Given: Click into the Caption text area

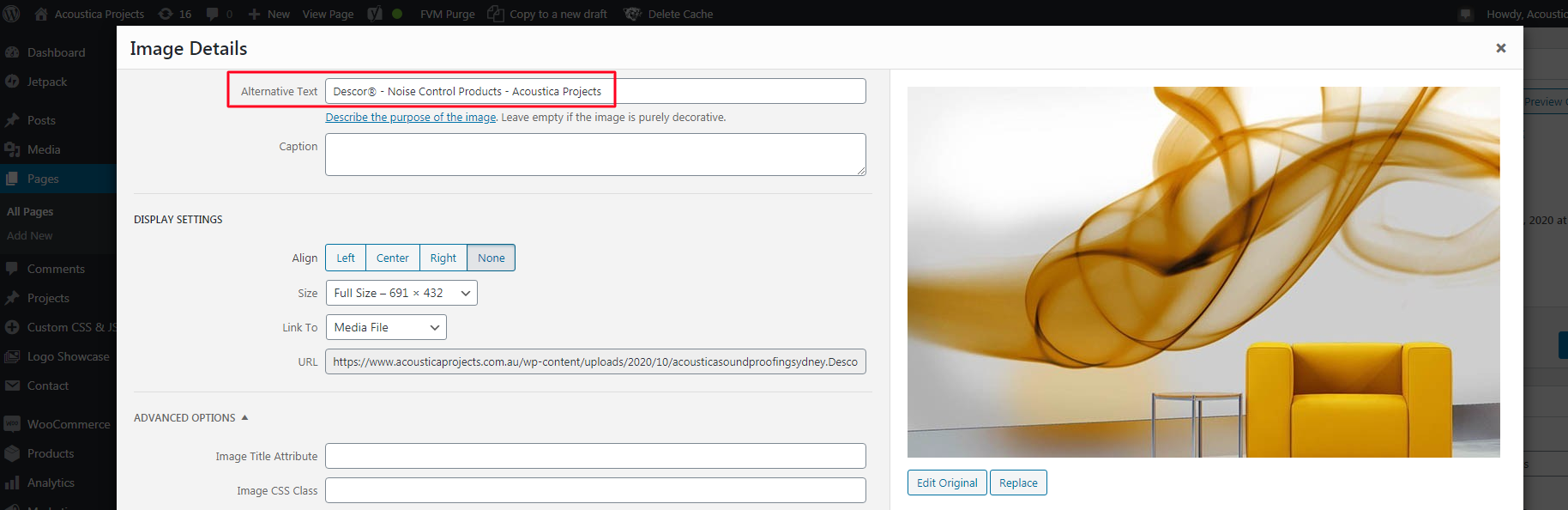Looking at the screenshot, I should (x=594, y=155).
